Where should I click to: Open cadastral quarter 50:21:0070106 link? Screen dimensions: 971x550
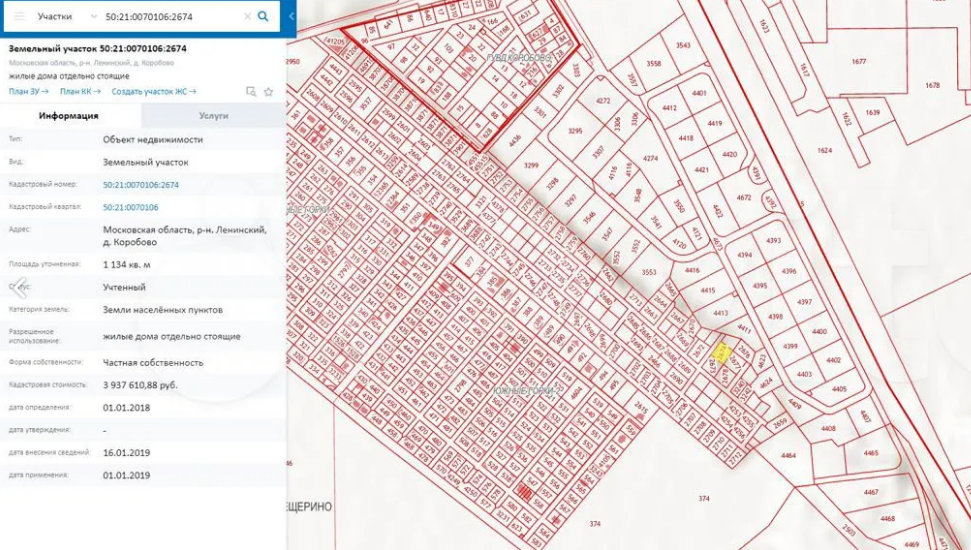click(131, 207)
